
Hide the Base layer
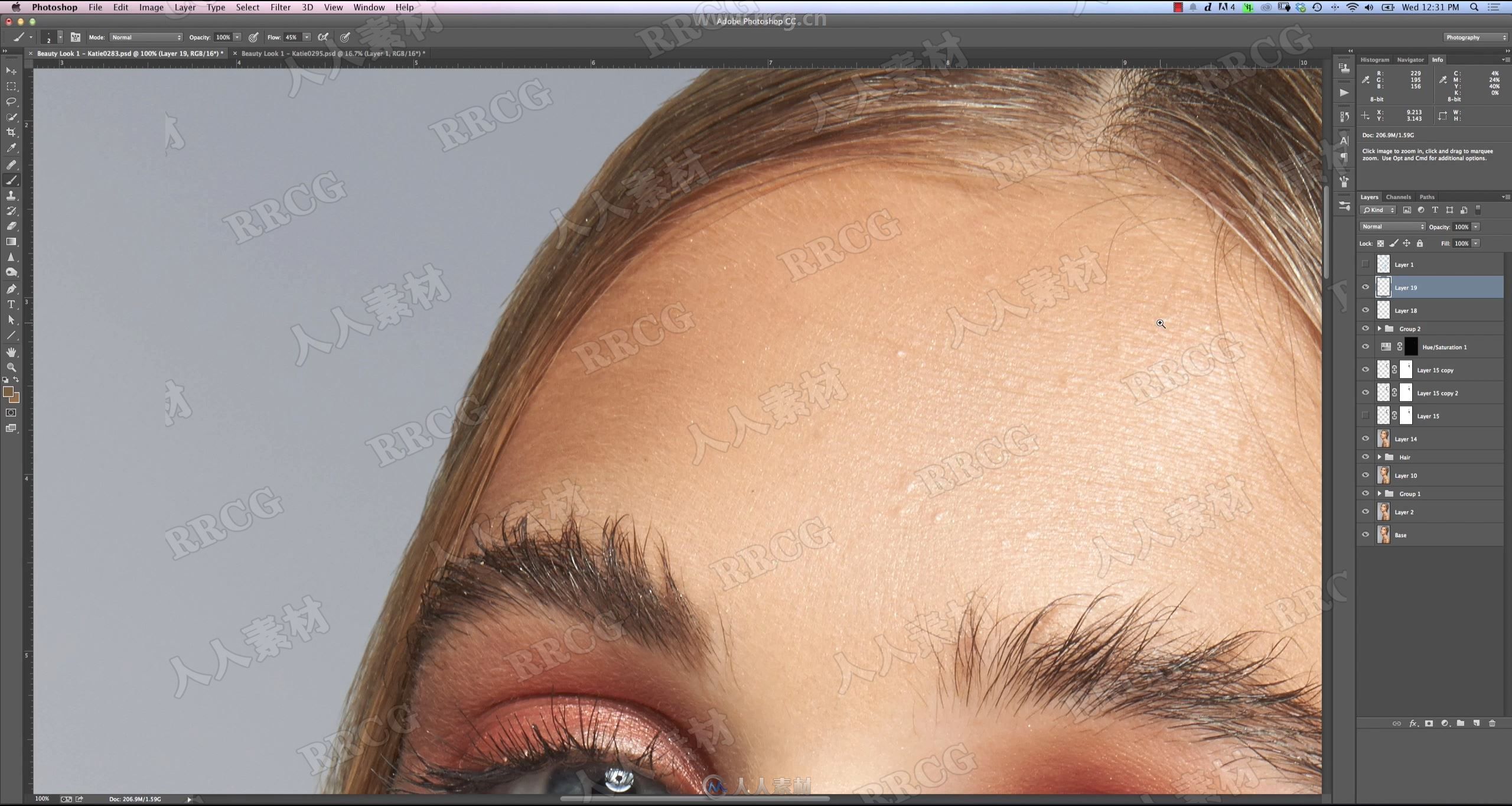click(x=1366, y=534)
